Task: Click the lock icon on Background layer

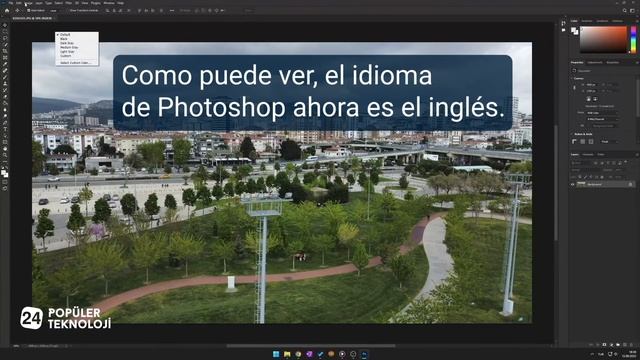Action: coord(630,184)
